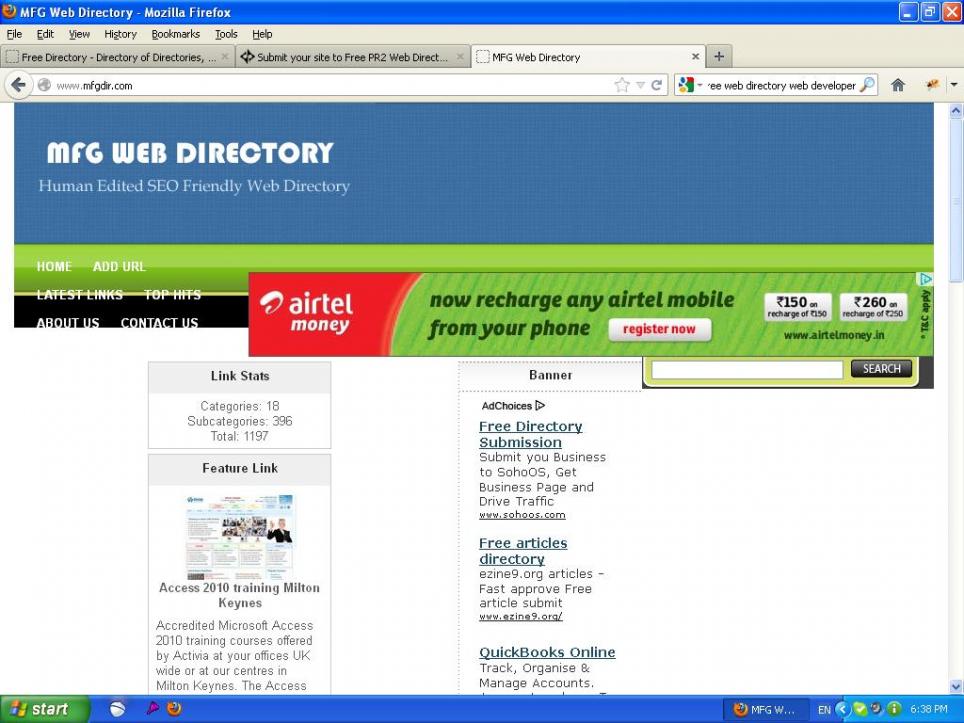The width and height of the screenshot is (964, 723).
Task: Open the Google search engine selector icon
Action: (x=686, y=85)
